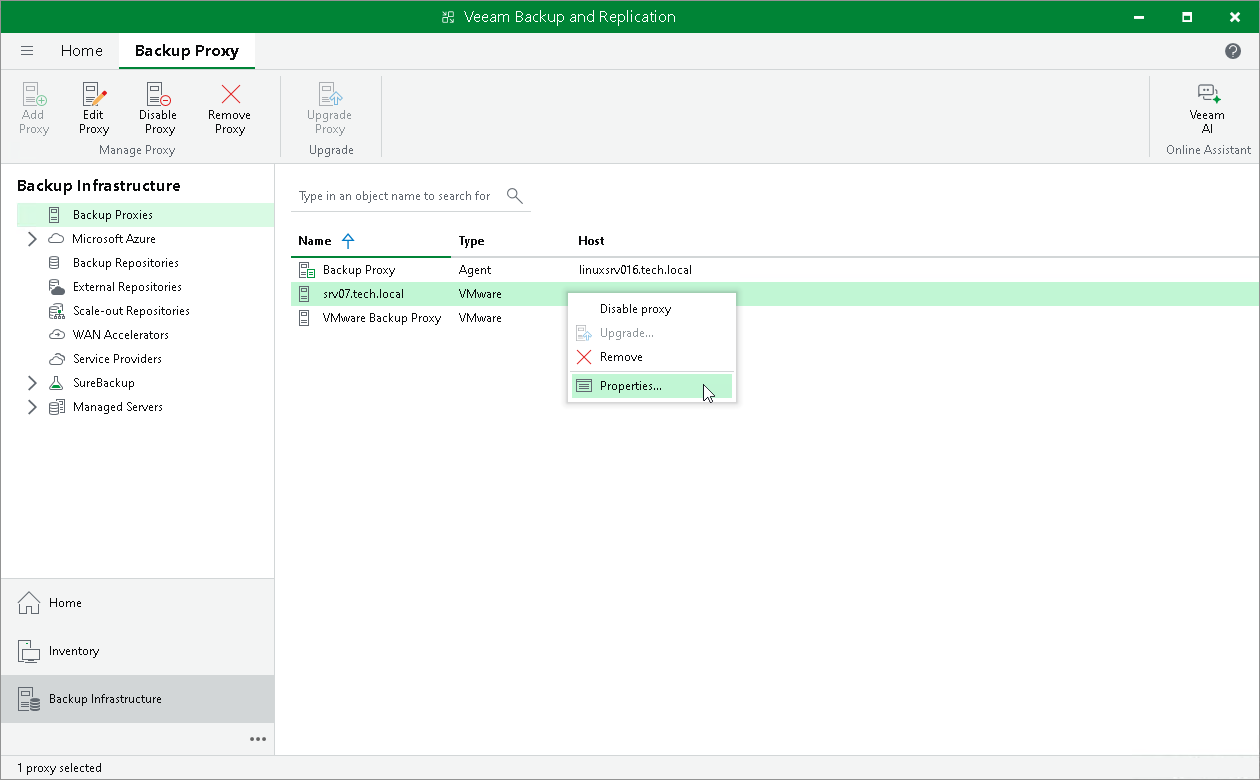1260x780 pixels.
Task: Sort by the Host column header
Action: (x=591, y=241)
